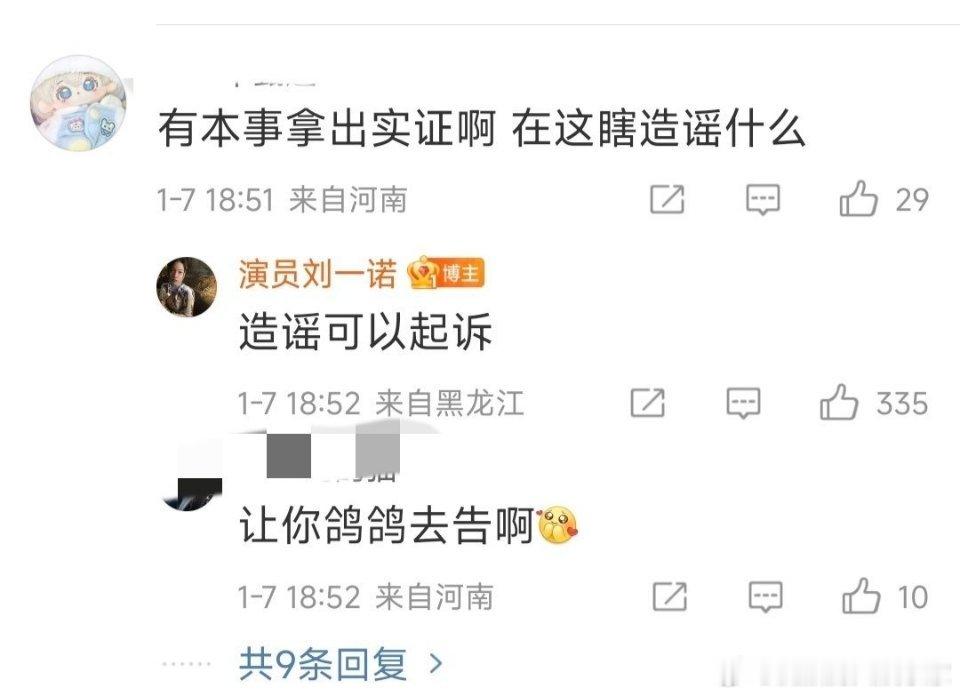Tap the 博主 badge beside 演员刘一诺

(462, 273)
